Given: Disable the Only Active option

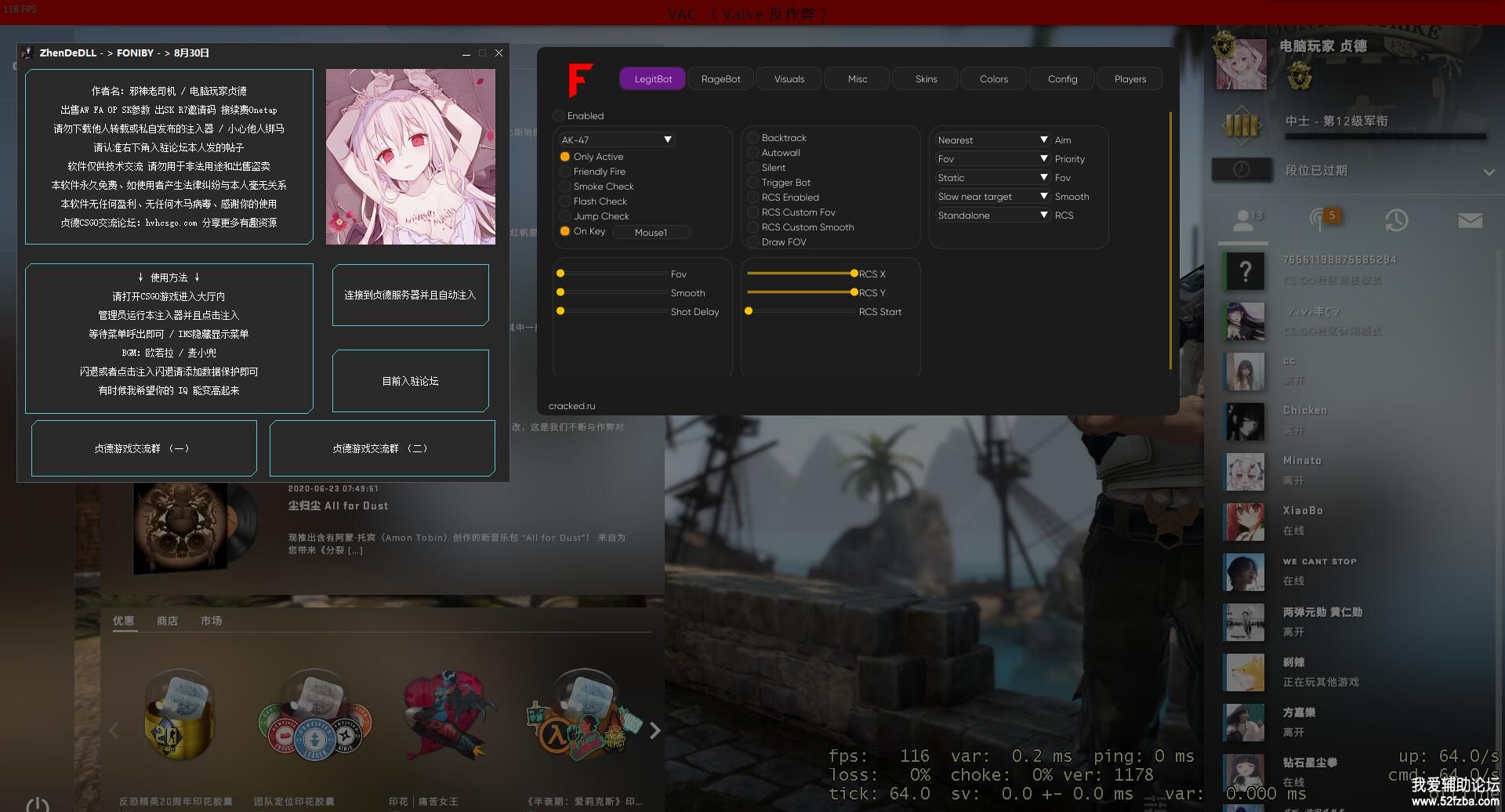Looking at the screenshot, I should click(x=564, y=157).
